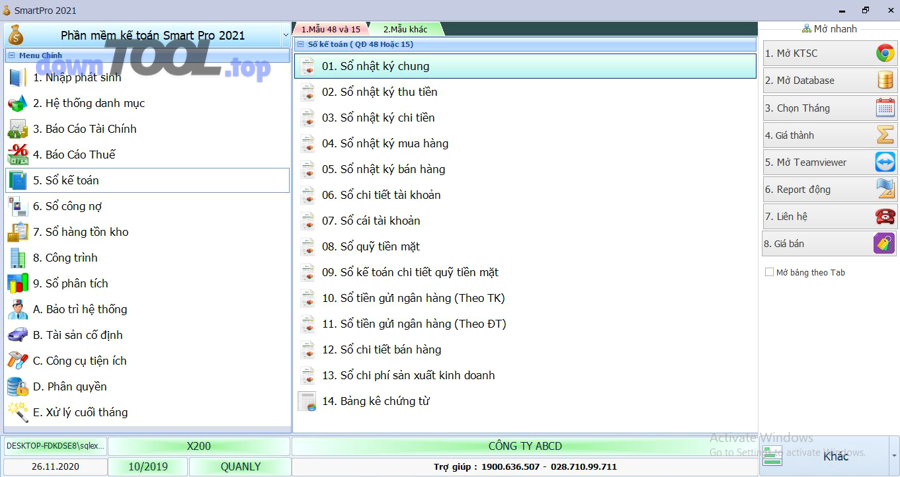Click the 8. Giá bán button
900x477 pixels.
coord(829,243)
